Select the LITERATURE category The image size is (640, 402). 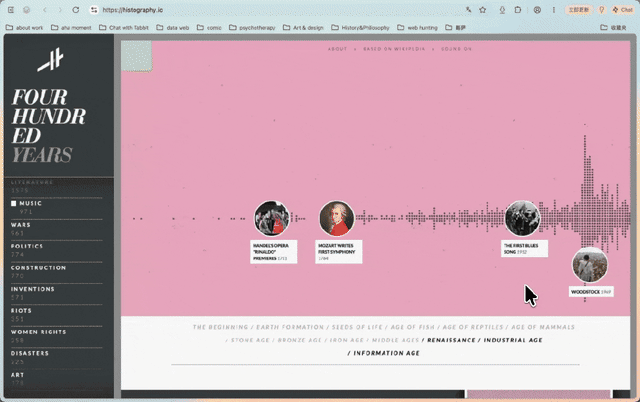[32, 182]
